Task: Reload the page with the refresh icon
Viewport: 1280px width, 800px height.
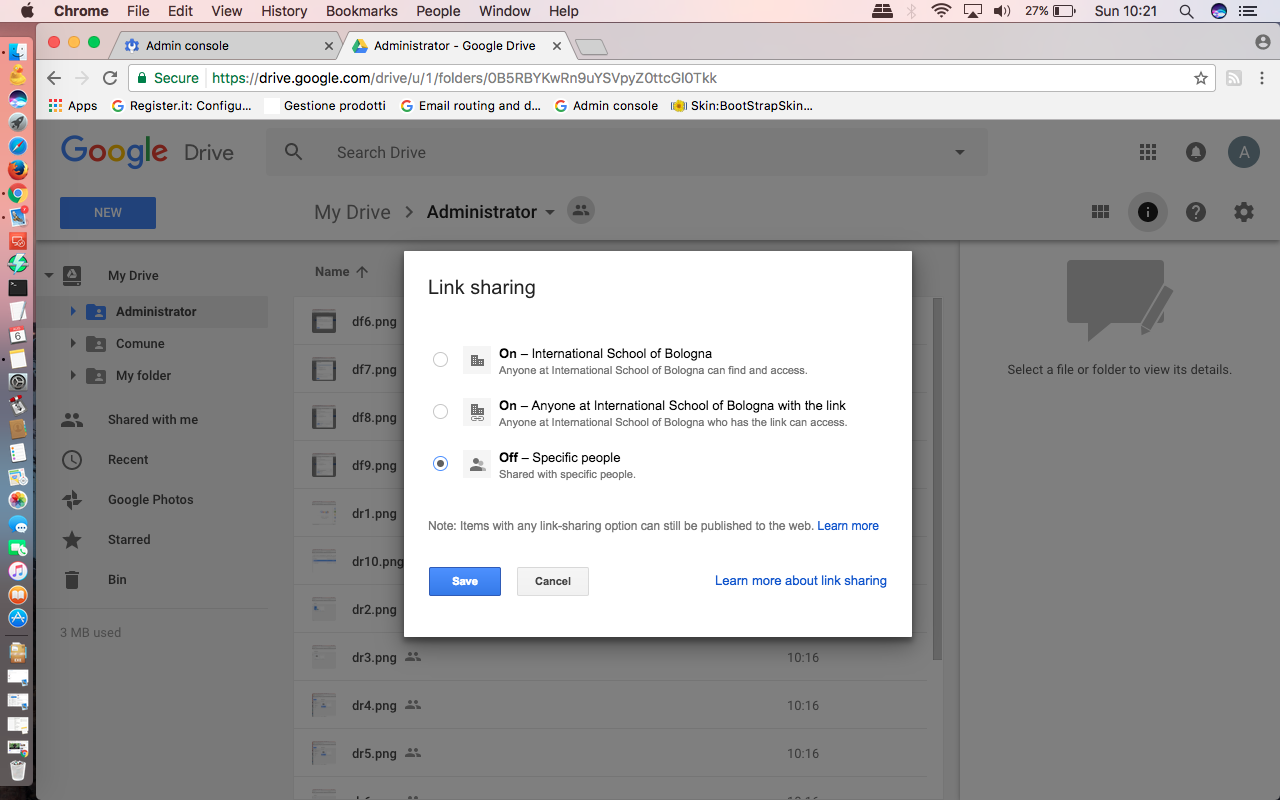Action: 109,78
